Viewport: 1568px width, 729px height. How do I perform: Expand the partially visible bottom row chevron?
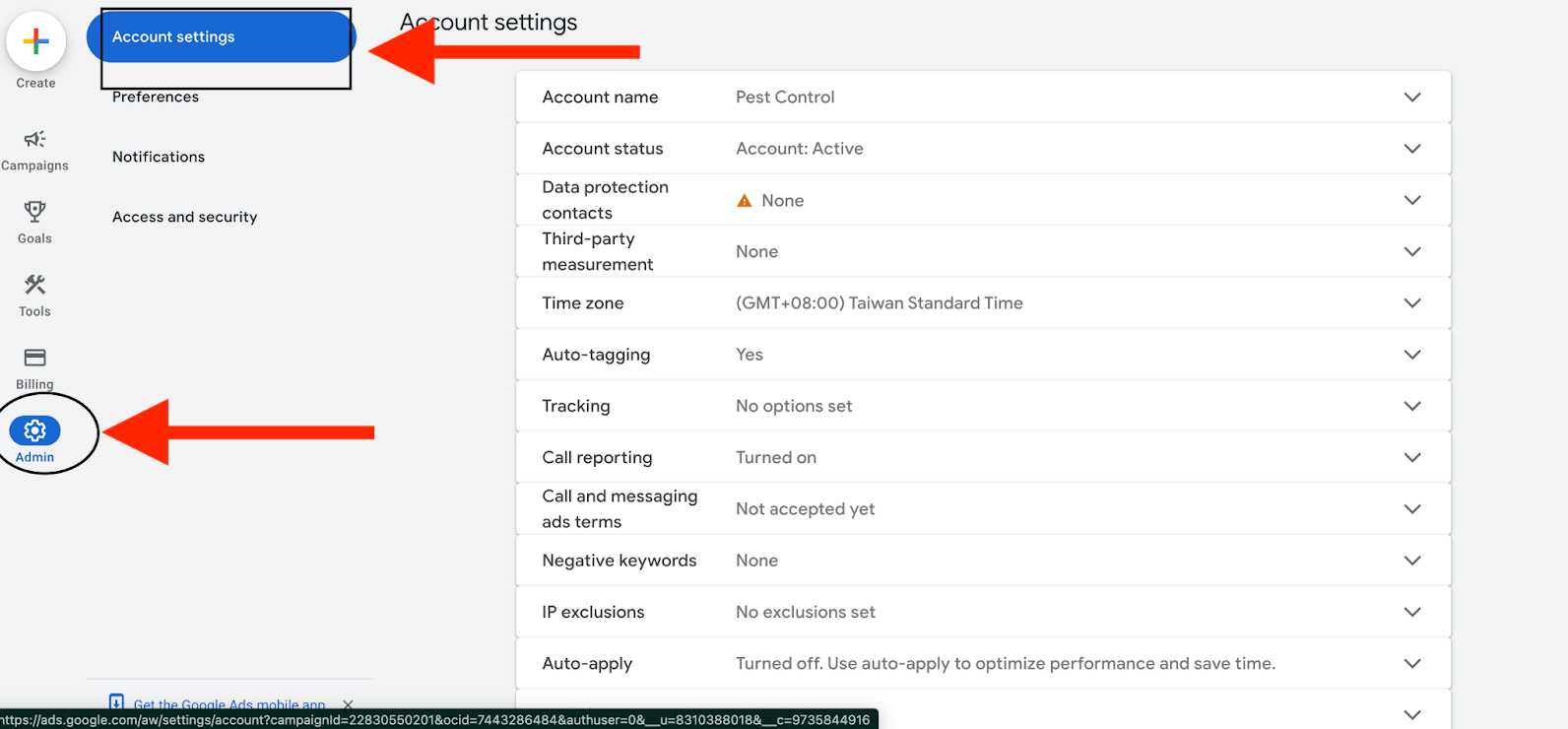coord(1412,714)
